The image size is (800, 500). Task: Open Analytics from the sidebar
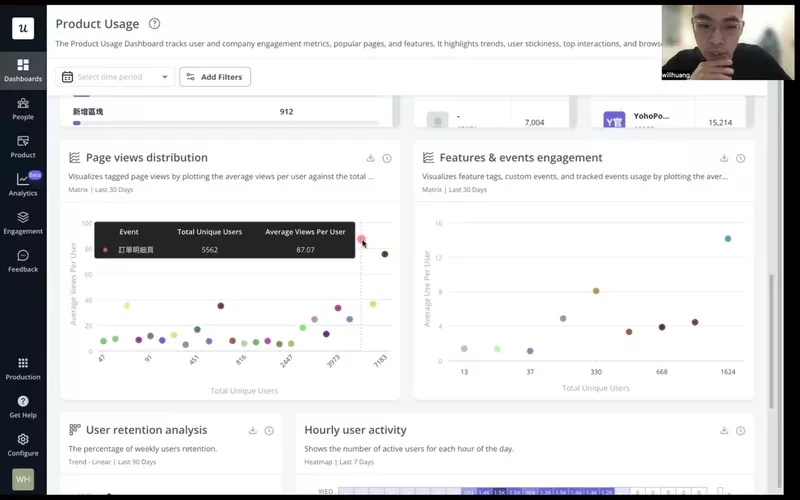tap(22, 185)
